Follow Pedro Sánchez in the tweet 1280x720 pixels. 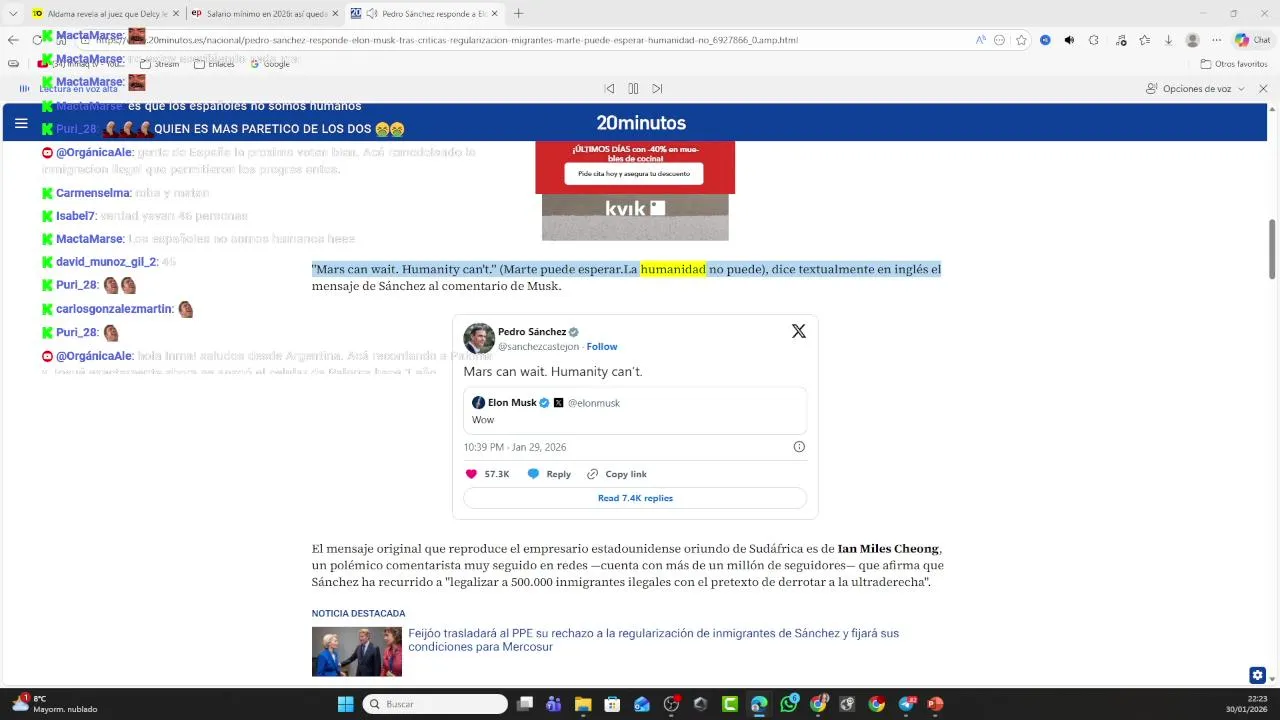(602, 347)
